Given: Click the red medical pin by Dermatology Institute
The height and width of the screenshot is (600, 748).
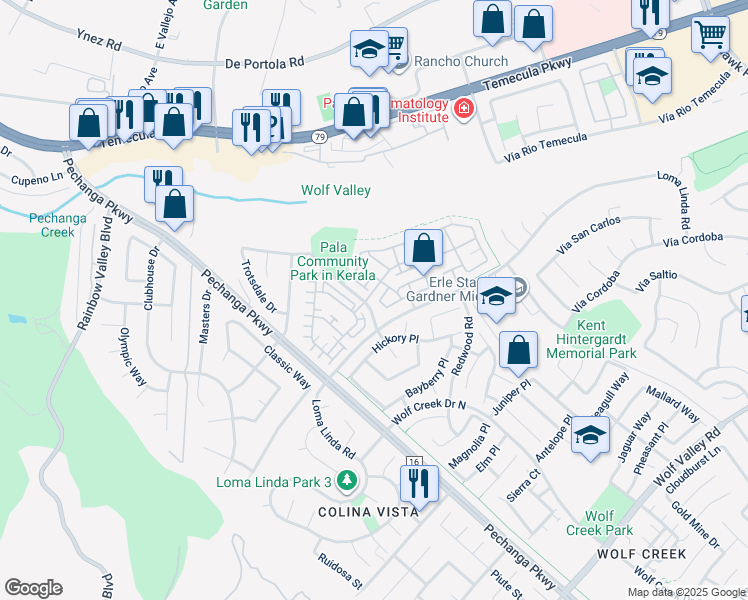Looking at the screenshot, I should [x=464, y=109].
